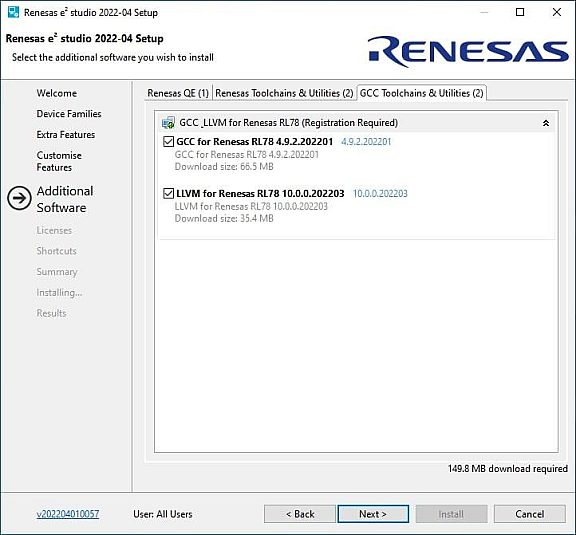
Task: Click the 'Download size: 66.5 MB' text
Action: click(224, 167)
